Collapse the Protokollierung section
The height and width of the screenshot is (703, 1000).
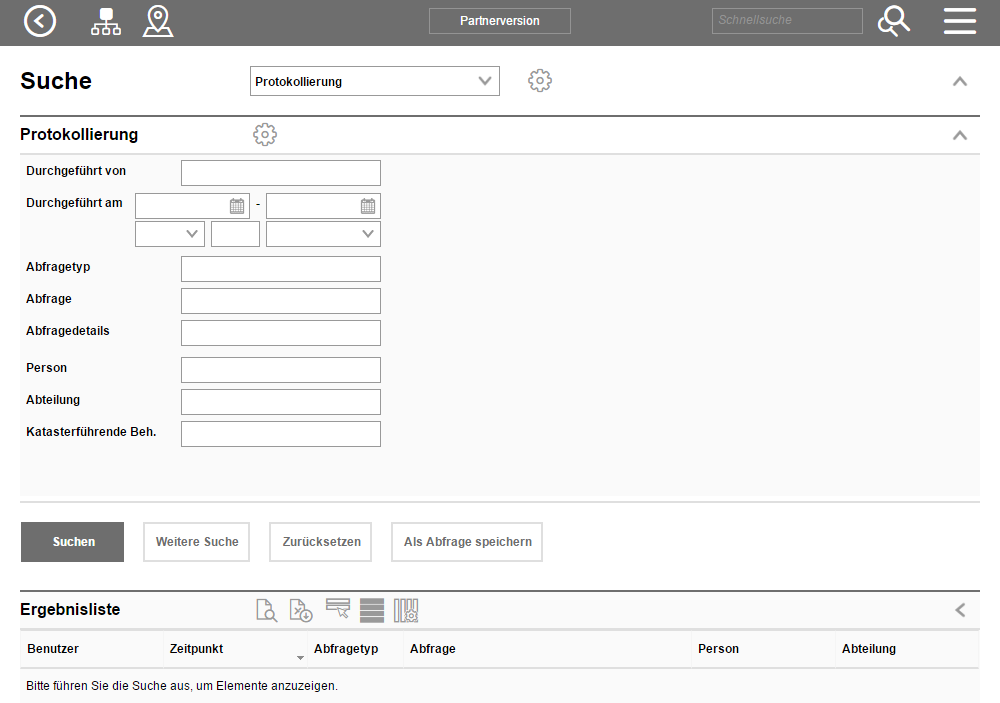point(959,135)
